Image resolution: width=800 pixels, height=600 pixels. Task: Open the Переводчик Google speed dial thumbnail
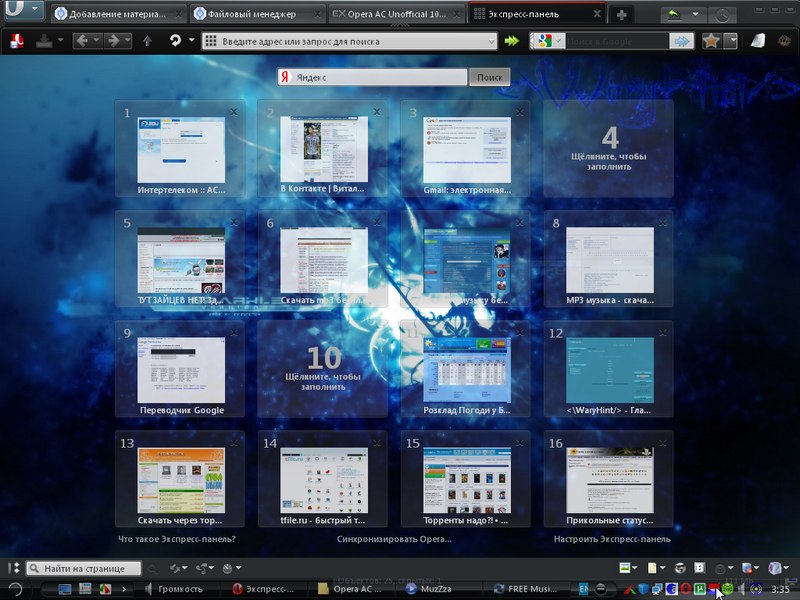coord(180,369)
